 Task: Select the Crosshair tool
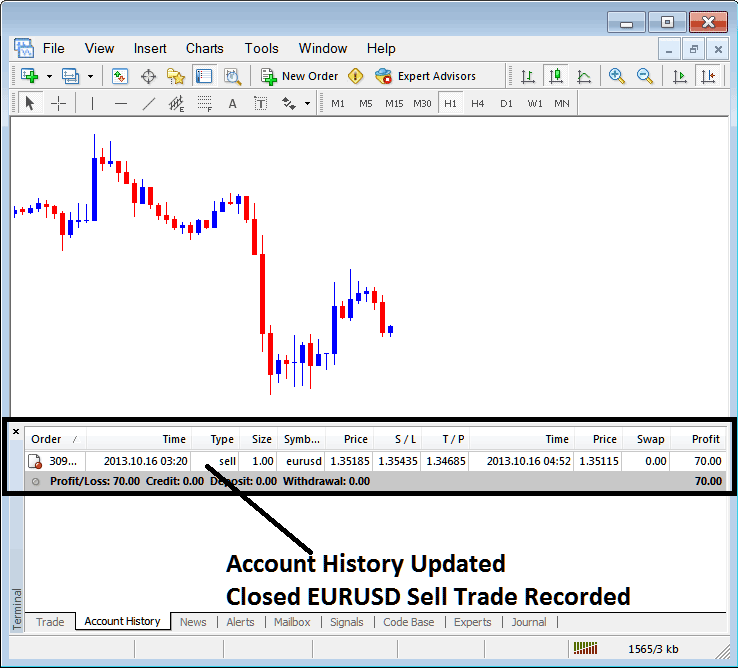(x=58, y=103)
